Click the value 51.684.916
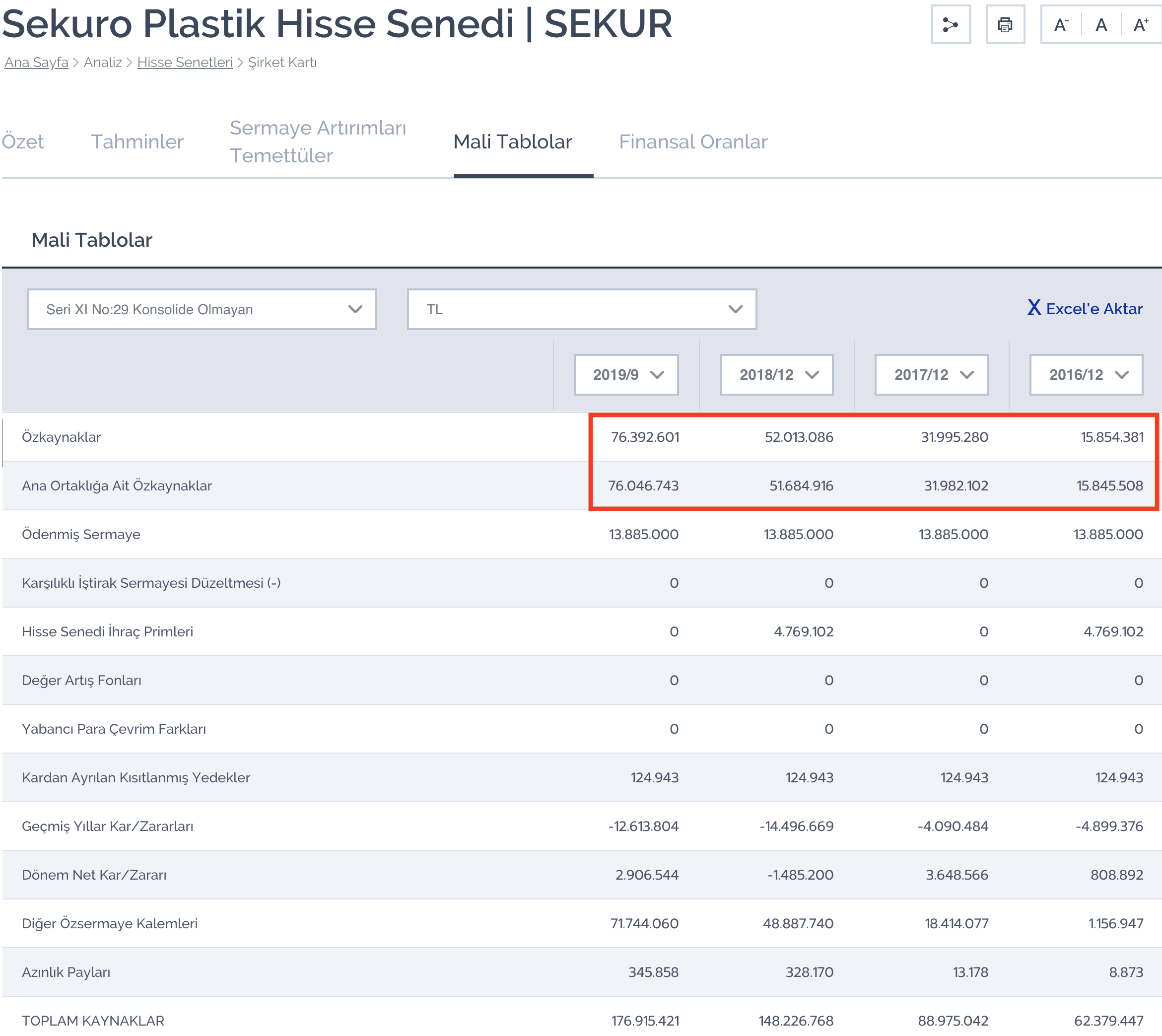 [x=801, y=485]
